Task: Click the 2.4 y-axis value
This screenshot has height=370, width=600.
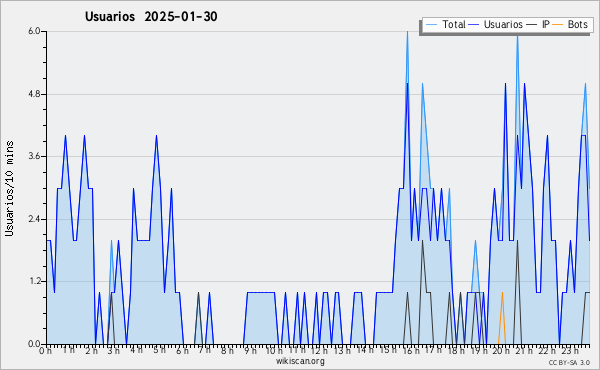Action: (x=34, y=219)
